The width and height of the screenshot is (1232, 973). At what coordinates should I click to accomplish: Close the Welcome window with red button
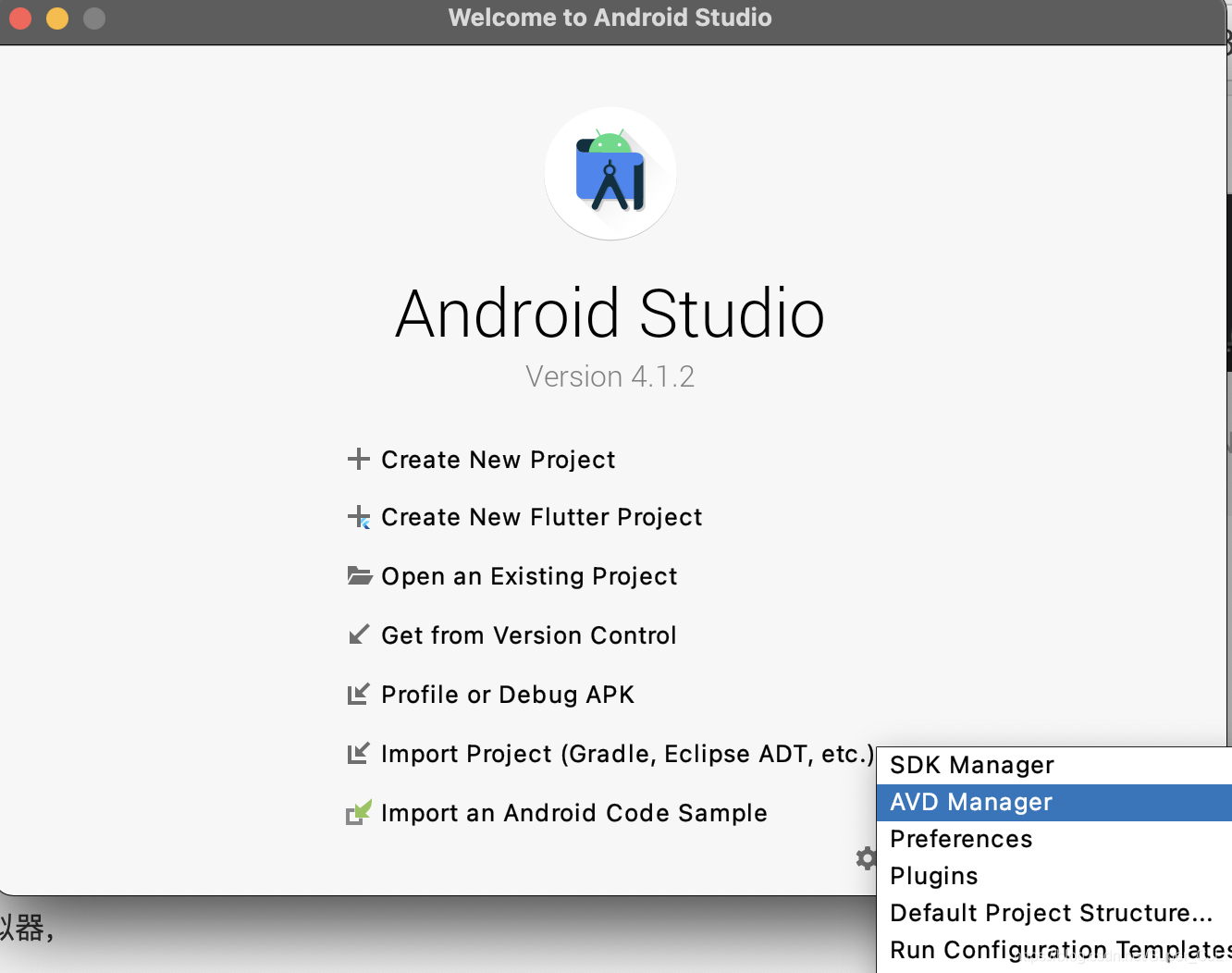[x=20, y=18]
